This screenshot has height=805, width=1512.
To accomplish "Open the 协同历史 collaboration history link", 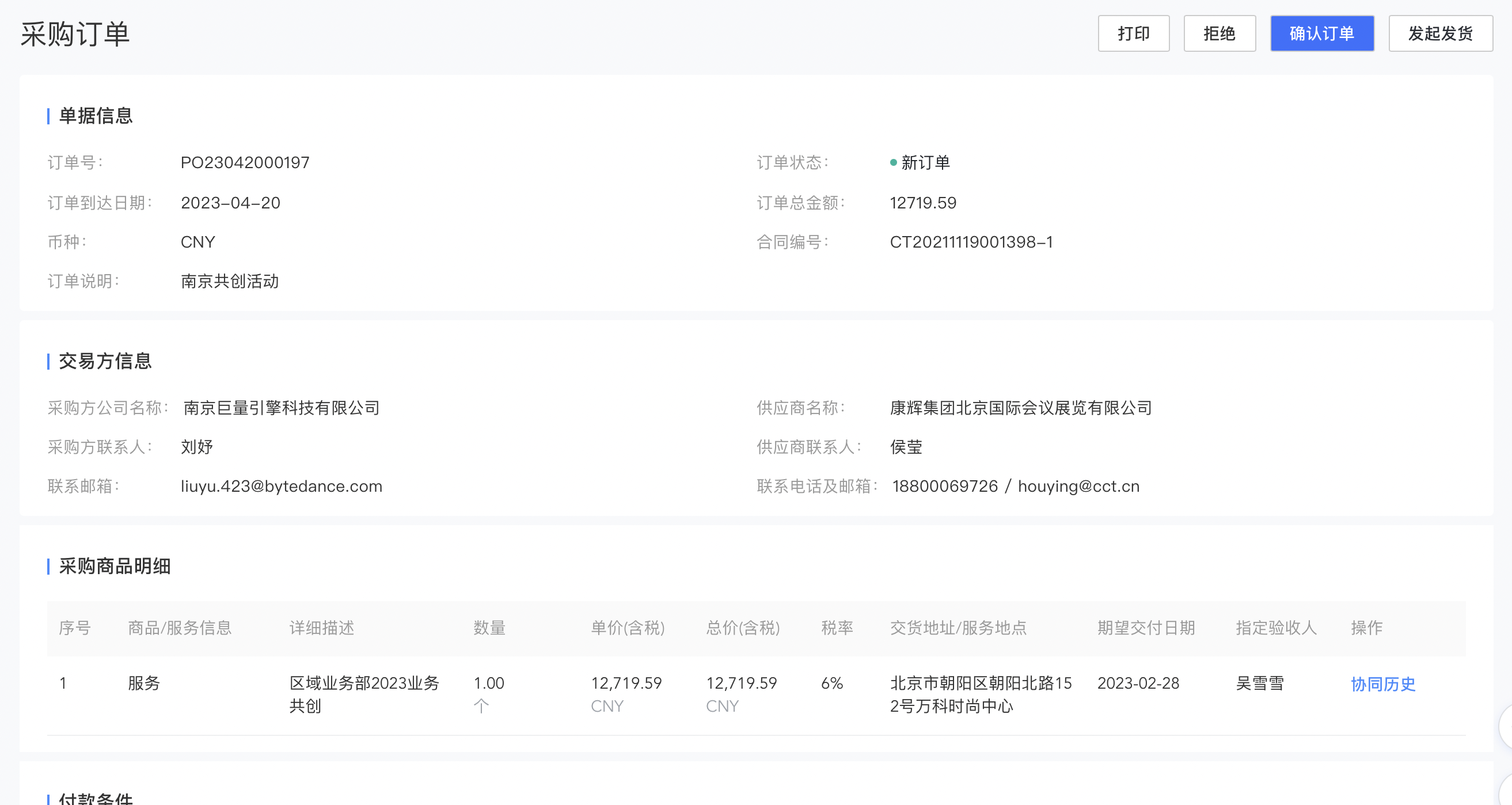I will point(1382,684).
